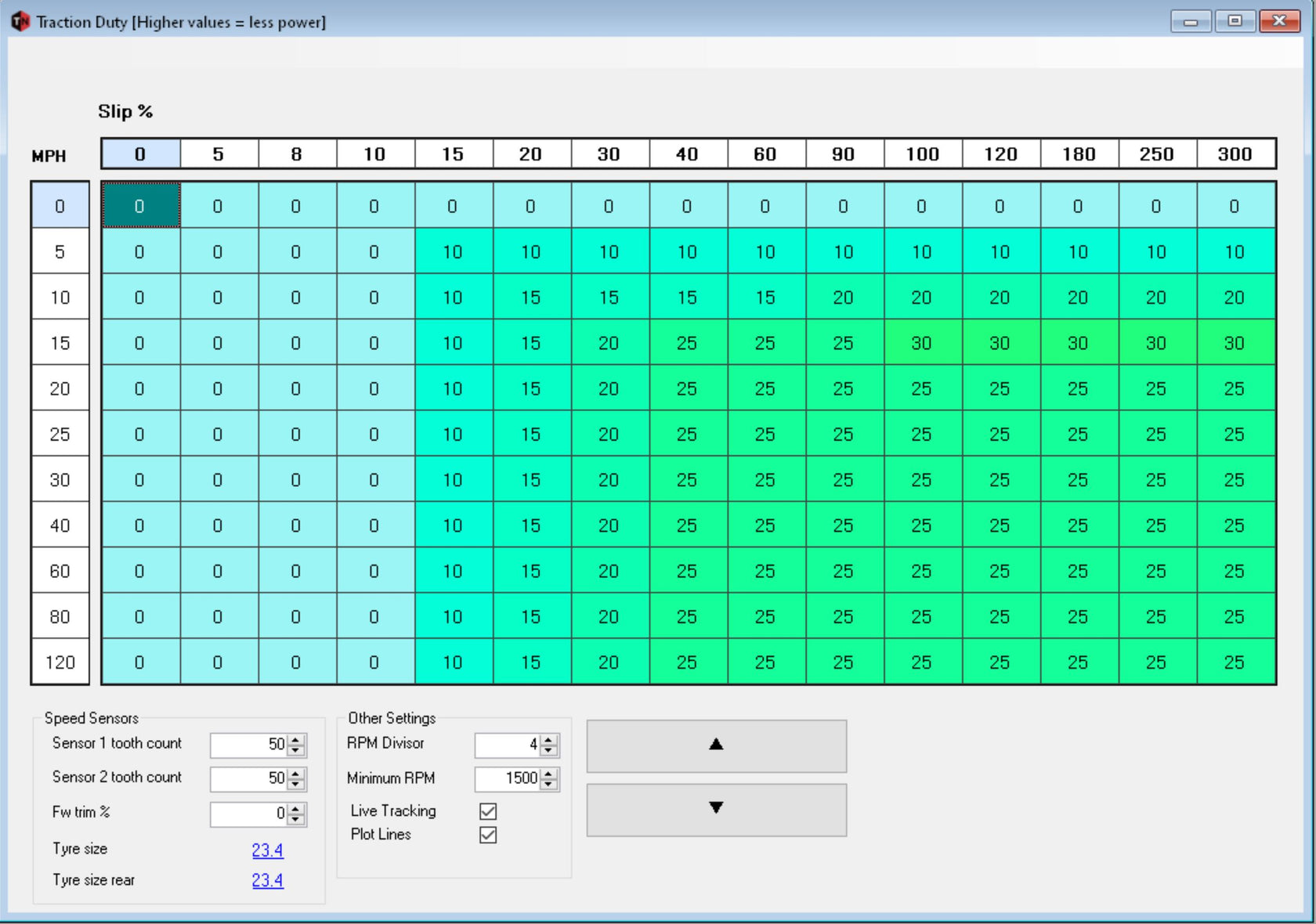The image size is (1316, 924).
Task: Increment the RPM Divisor value
Action: pyautogui.click(x=549, y=740)
